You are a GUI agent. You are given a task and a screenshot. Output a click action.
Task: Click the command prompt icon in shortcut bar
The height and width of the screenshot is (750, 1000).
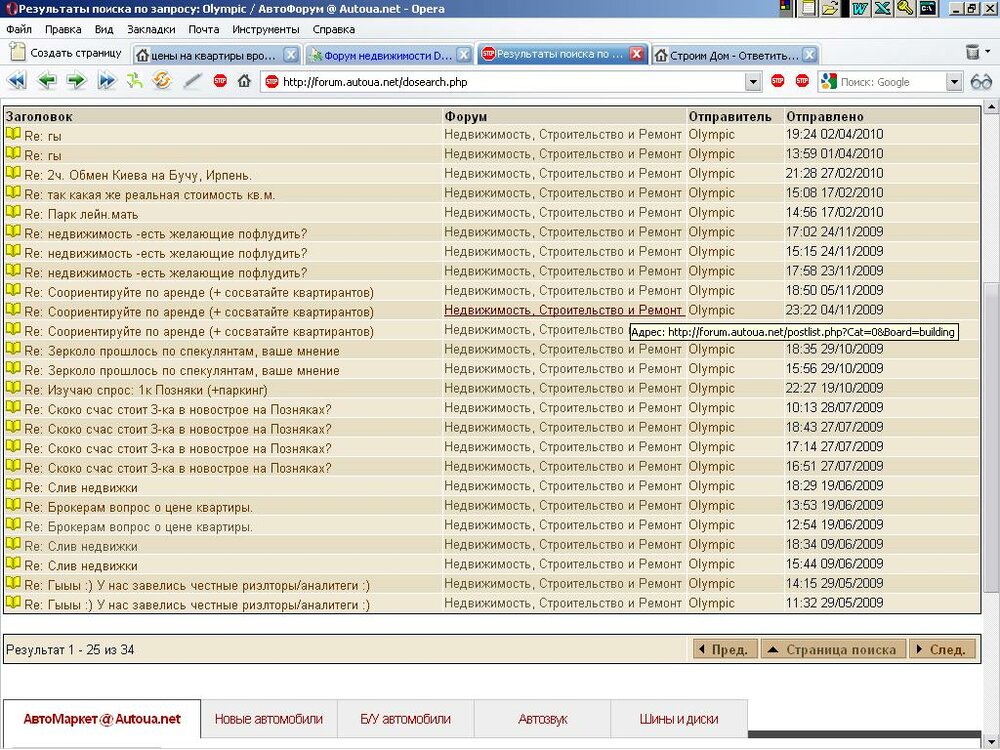tap(928, 8)
